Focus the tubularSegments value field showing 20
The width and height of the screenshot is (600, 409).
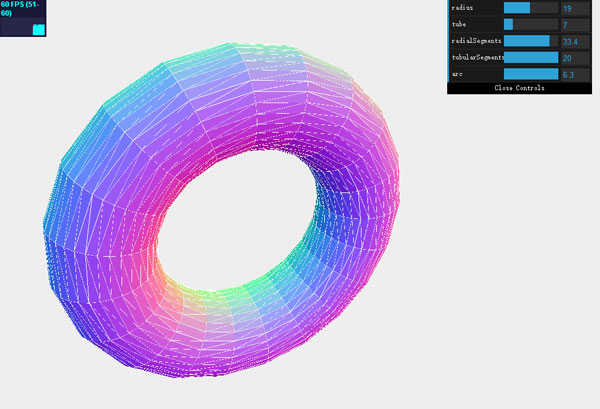coord(576,58)
